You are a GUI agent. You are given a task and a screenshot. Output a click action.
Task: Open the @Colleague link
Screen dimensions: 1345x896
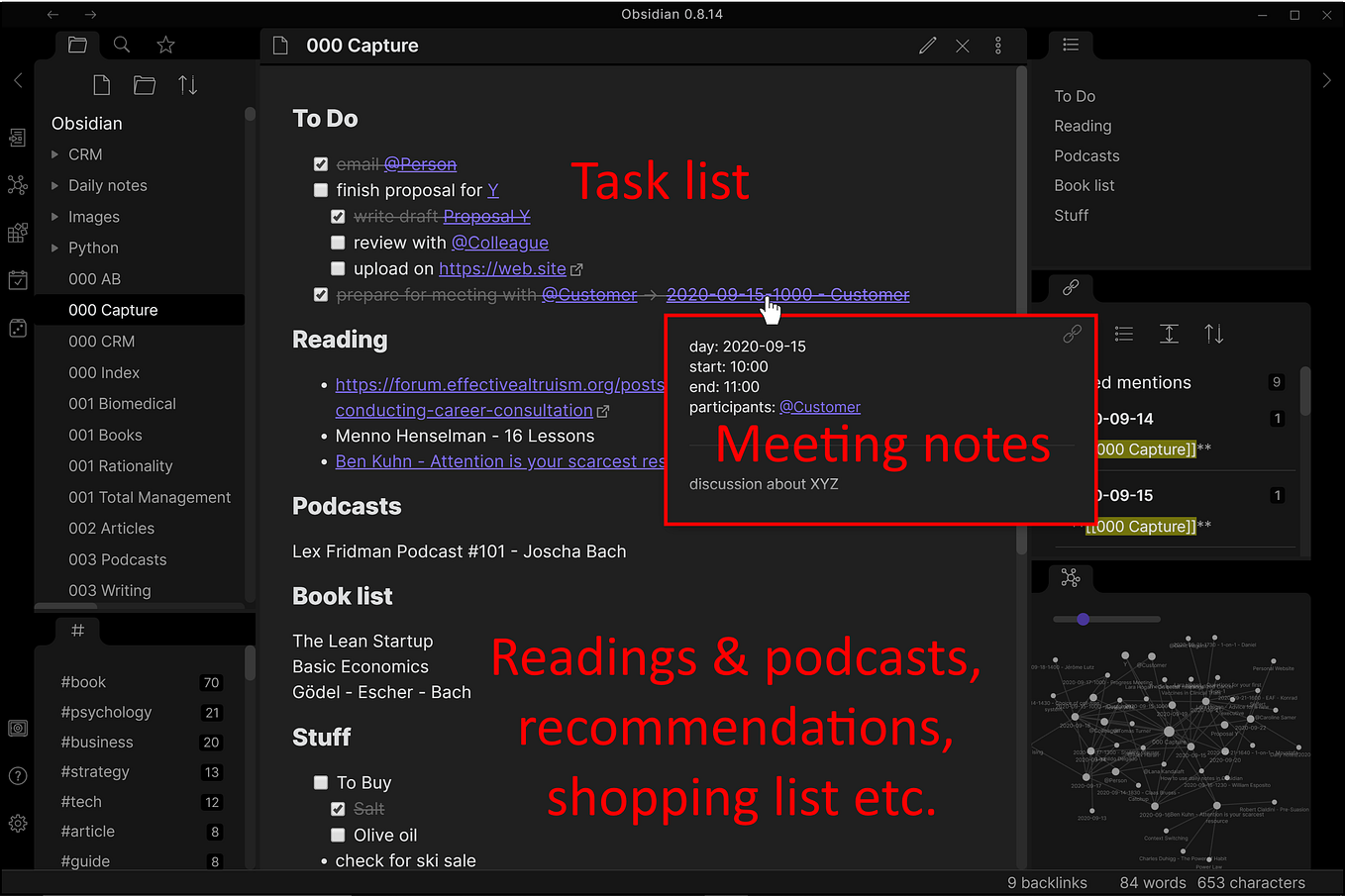tap(500, 242)
